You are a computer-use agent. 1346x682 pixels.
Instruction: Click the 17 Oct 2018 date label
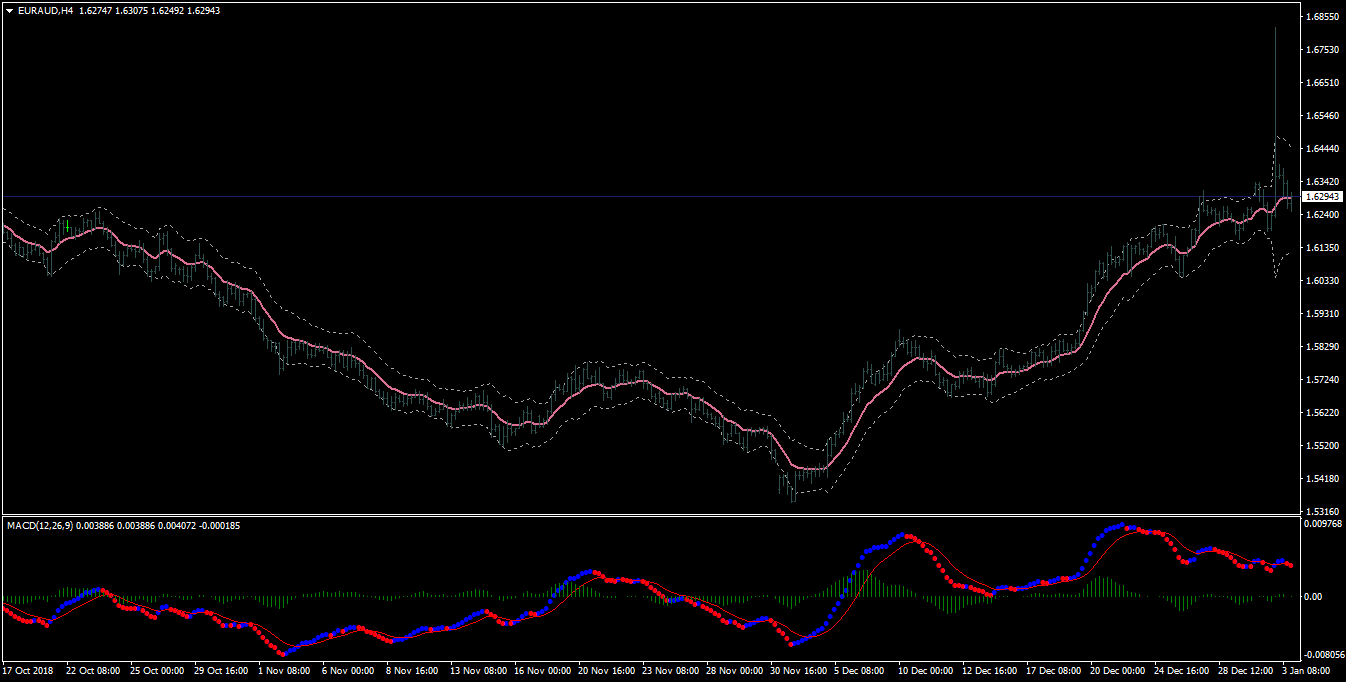(29, 671)
